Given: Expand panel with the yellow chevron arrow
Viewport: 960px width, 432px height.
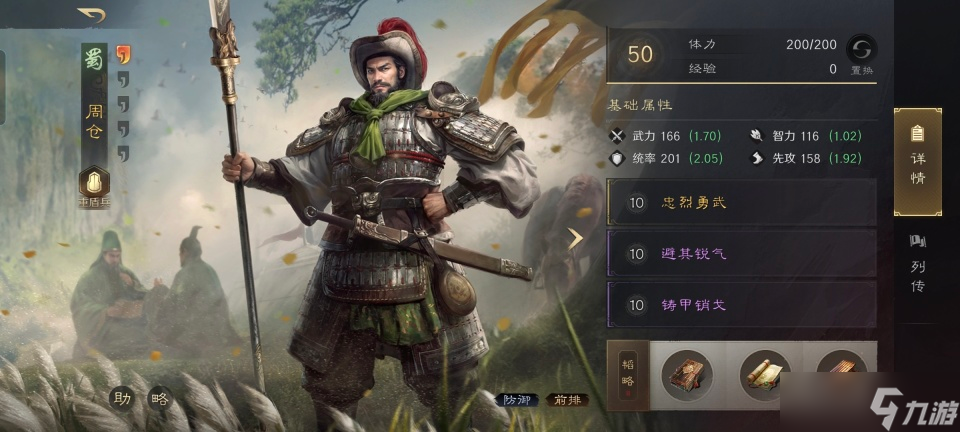Looking at the screenshot, I should coord(574,239).
